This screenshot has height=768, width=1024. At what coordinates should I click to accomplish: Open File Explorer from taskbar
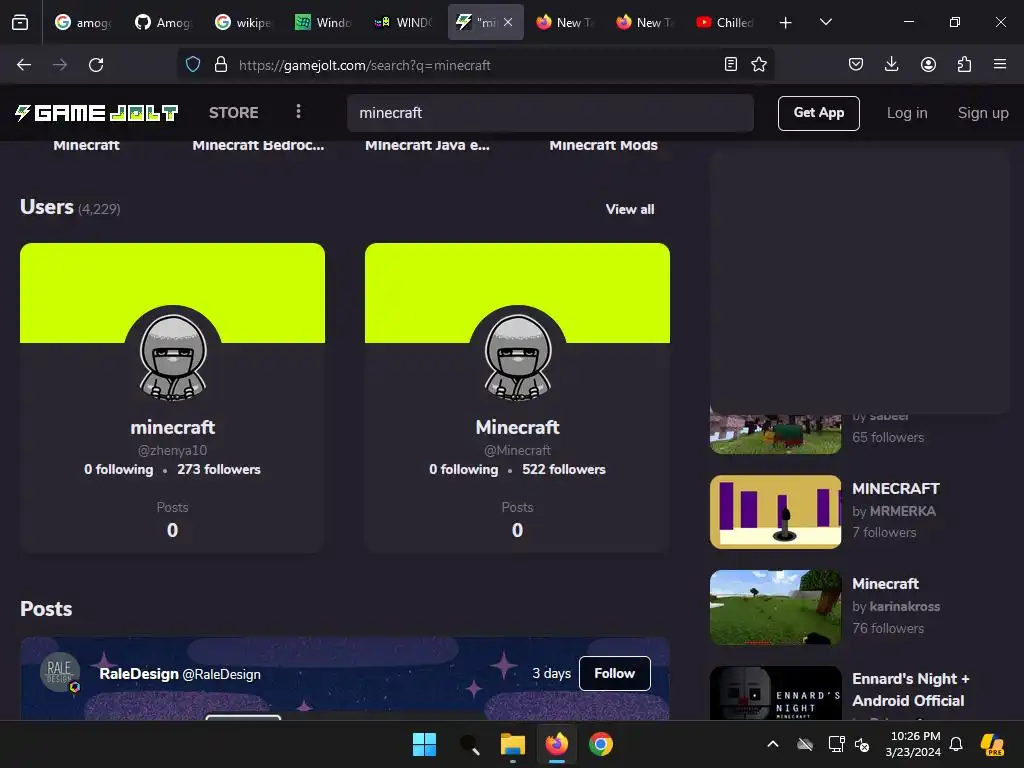point(513,744)
